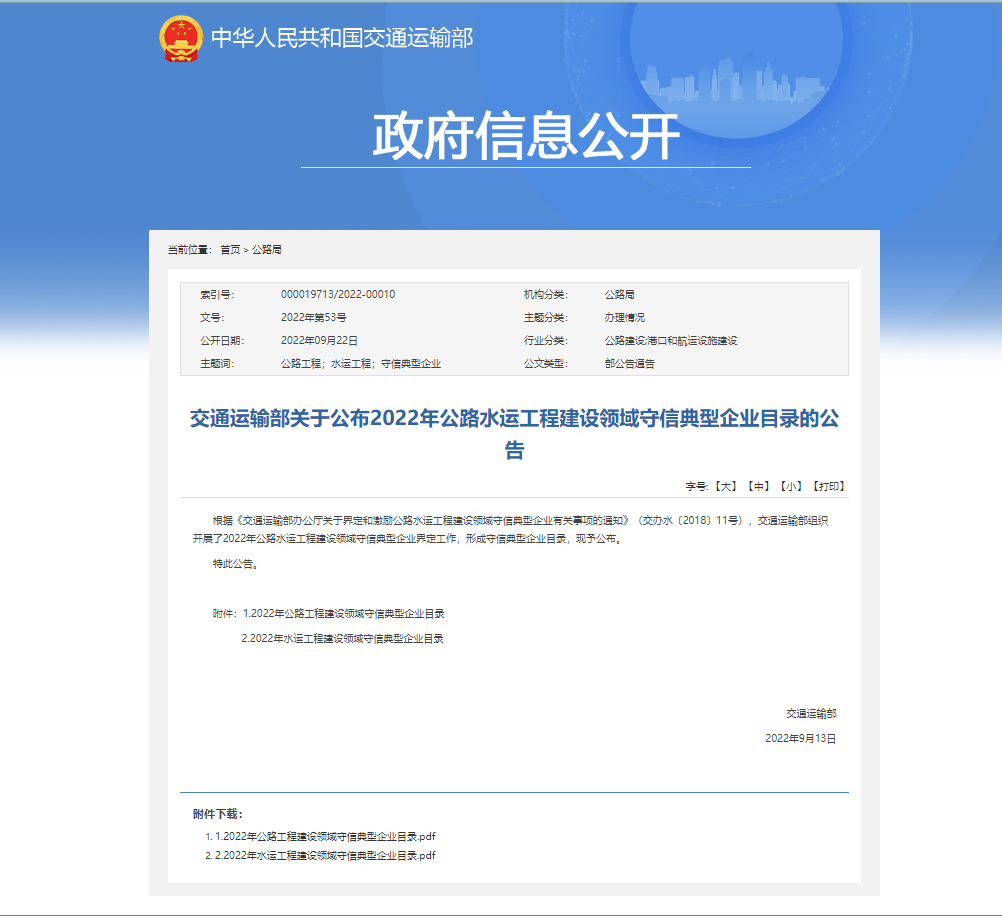The height and width of the screenshot is (917, 1002).
Task: Click the national emblem logo
Action: pos(181,38)
